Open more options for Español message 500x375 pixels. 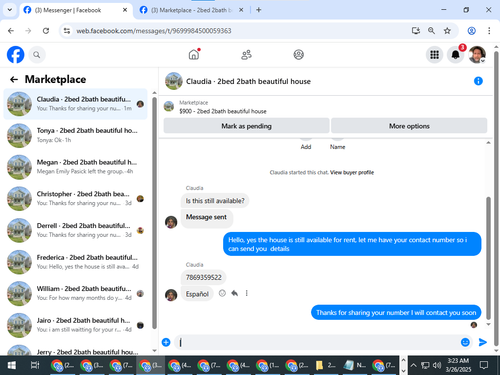(247, 293)
